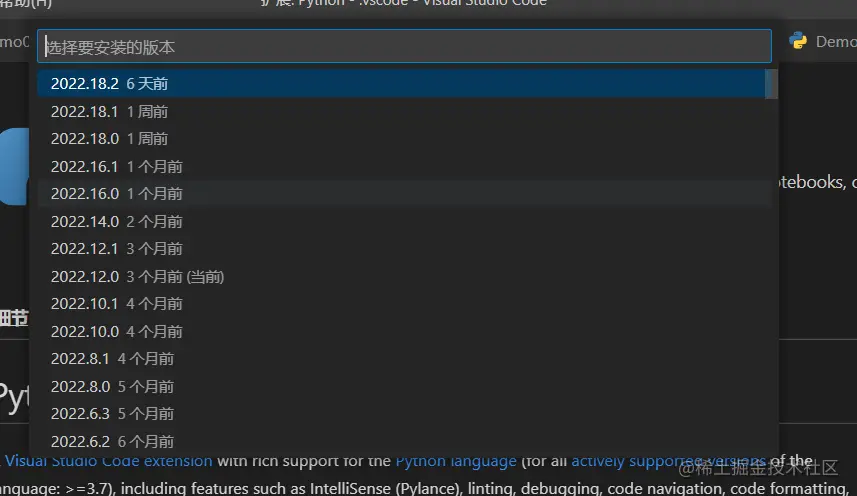Viewport: 857px width, 496px height.
Task: Select version 2022.8.1 entry
Action: tap(401, 359)
